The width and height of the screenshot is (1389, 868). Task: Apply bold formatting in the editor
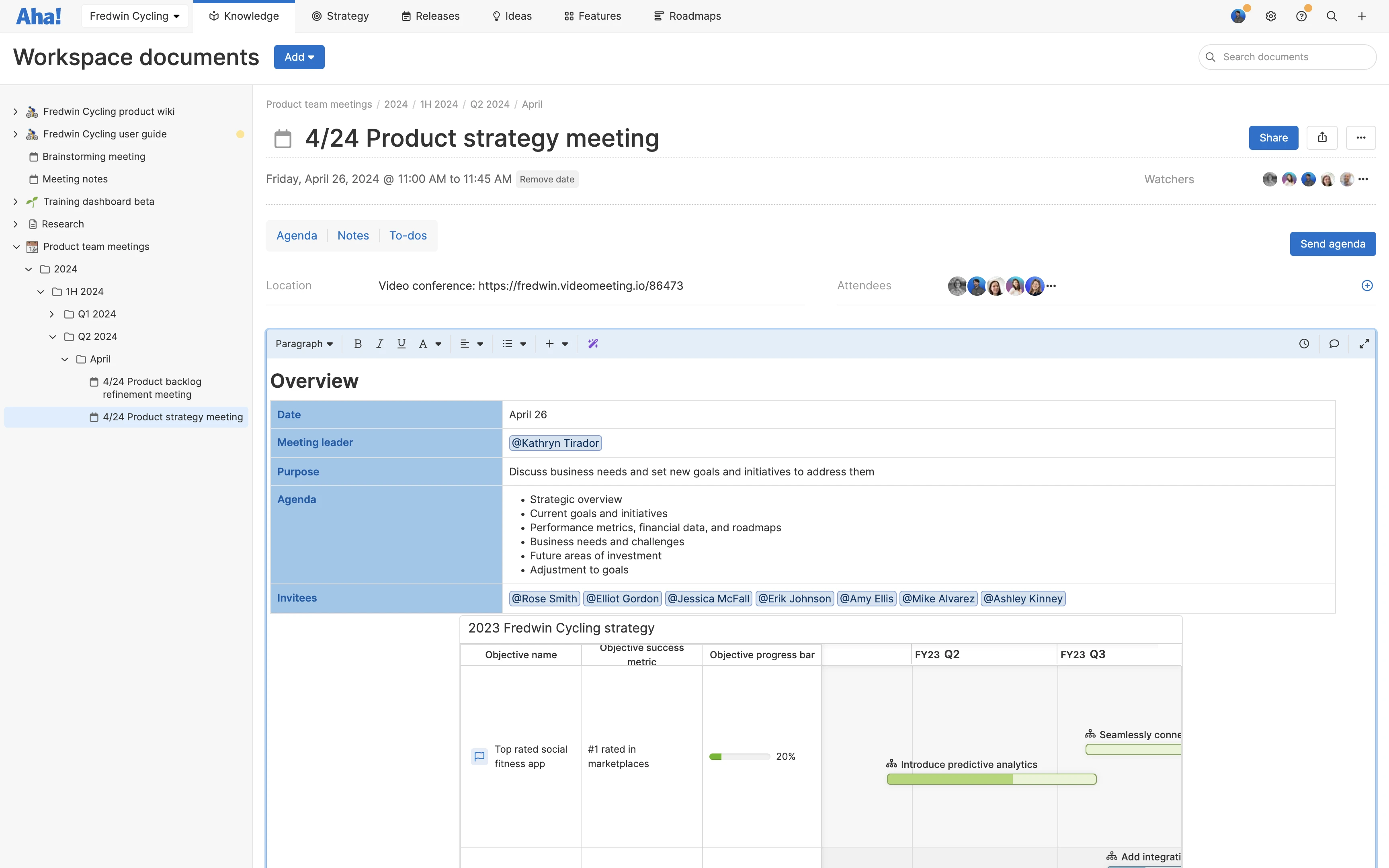358,343
